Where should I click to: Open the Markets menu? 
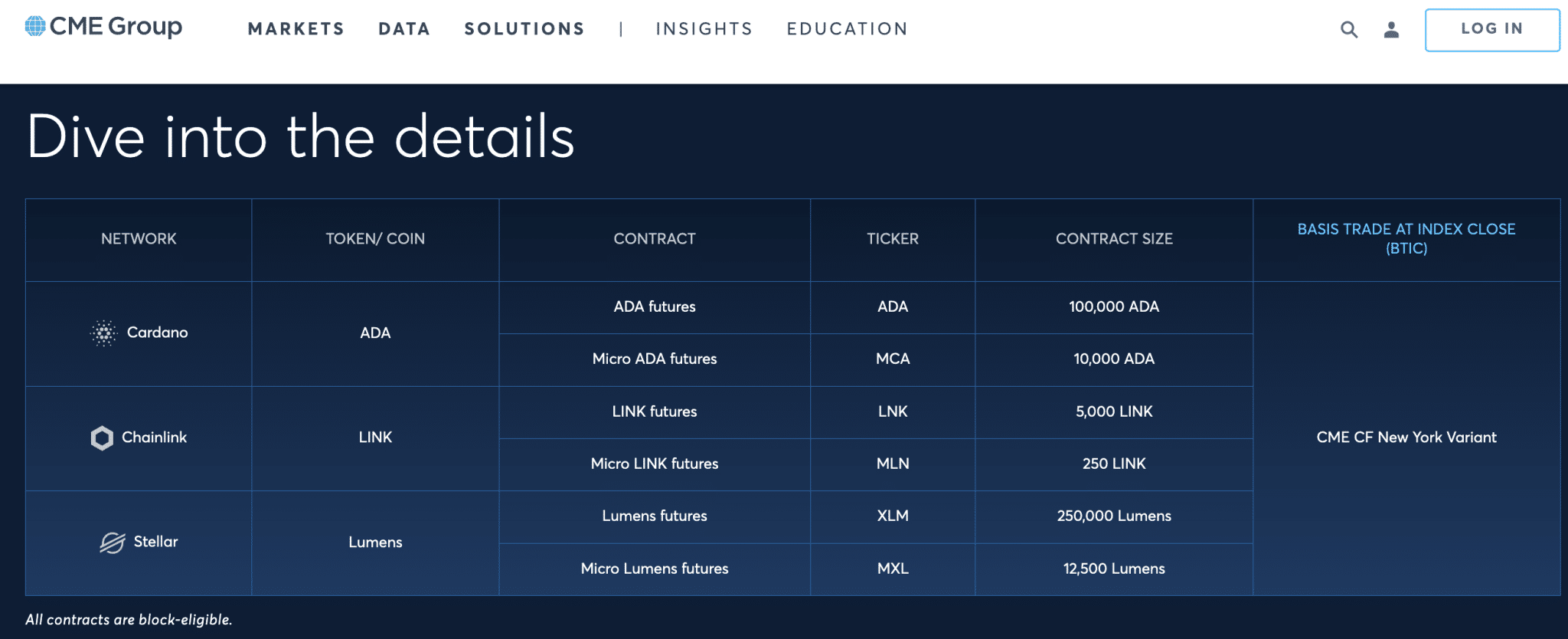coord(296,29)
